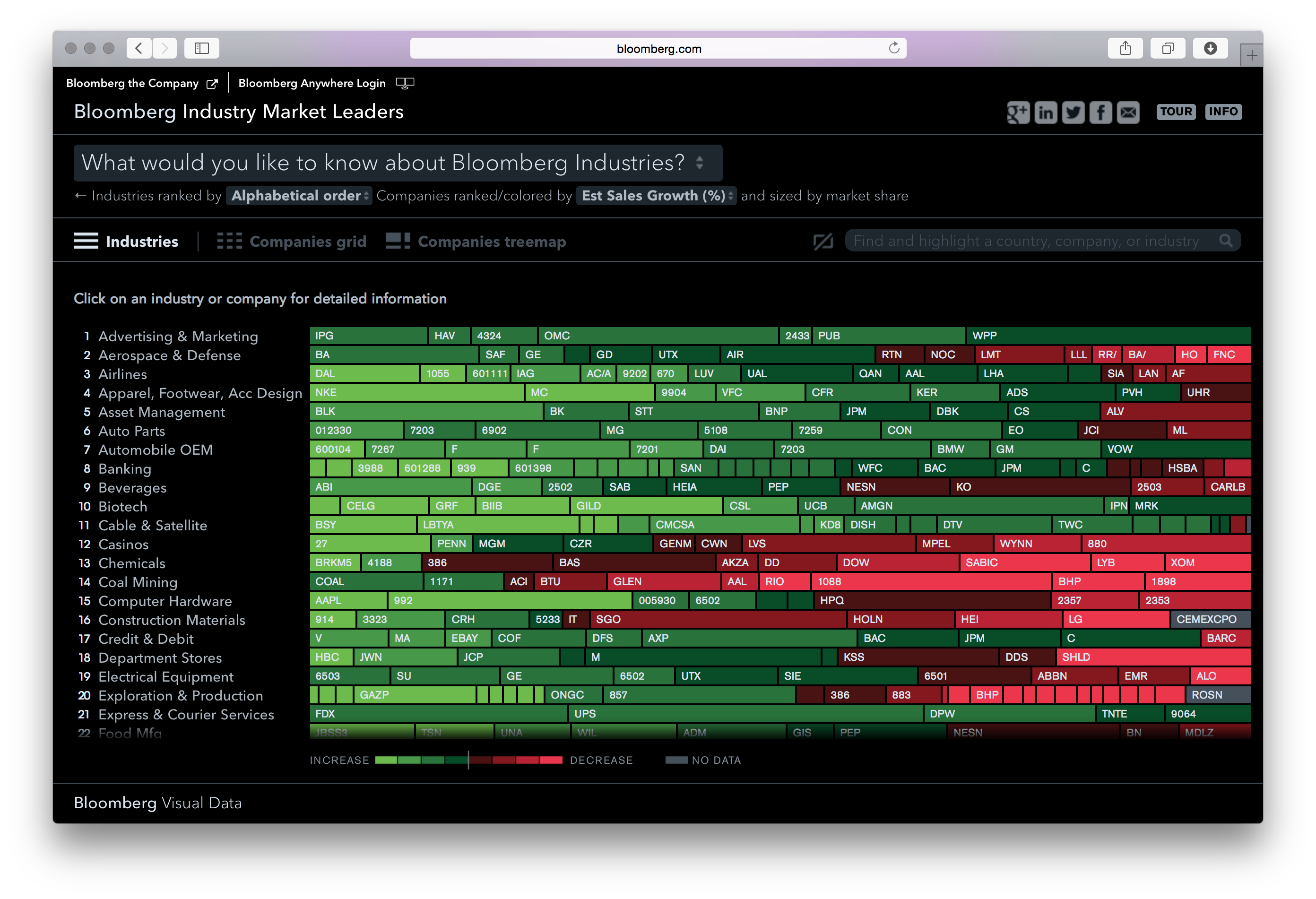Toggle the browser sidebar view
The width and height of the screenshot is (1316, 899).
coord(201,48)
